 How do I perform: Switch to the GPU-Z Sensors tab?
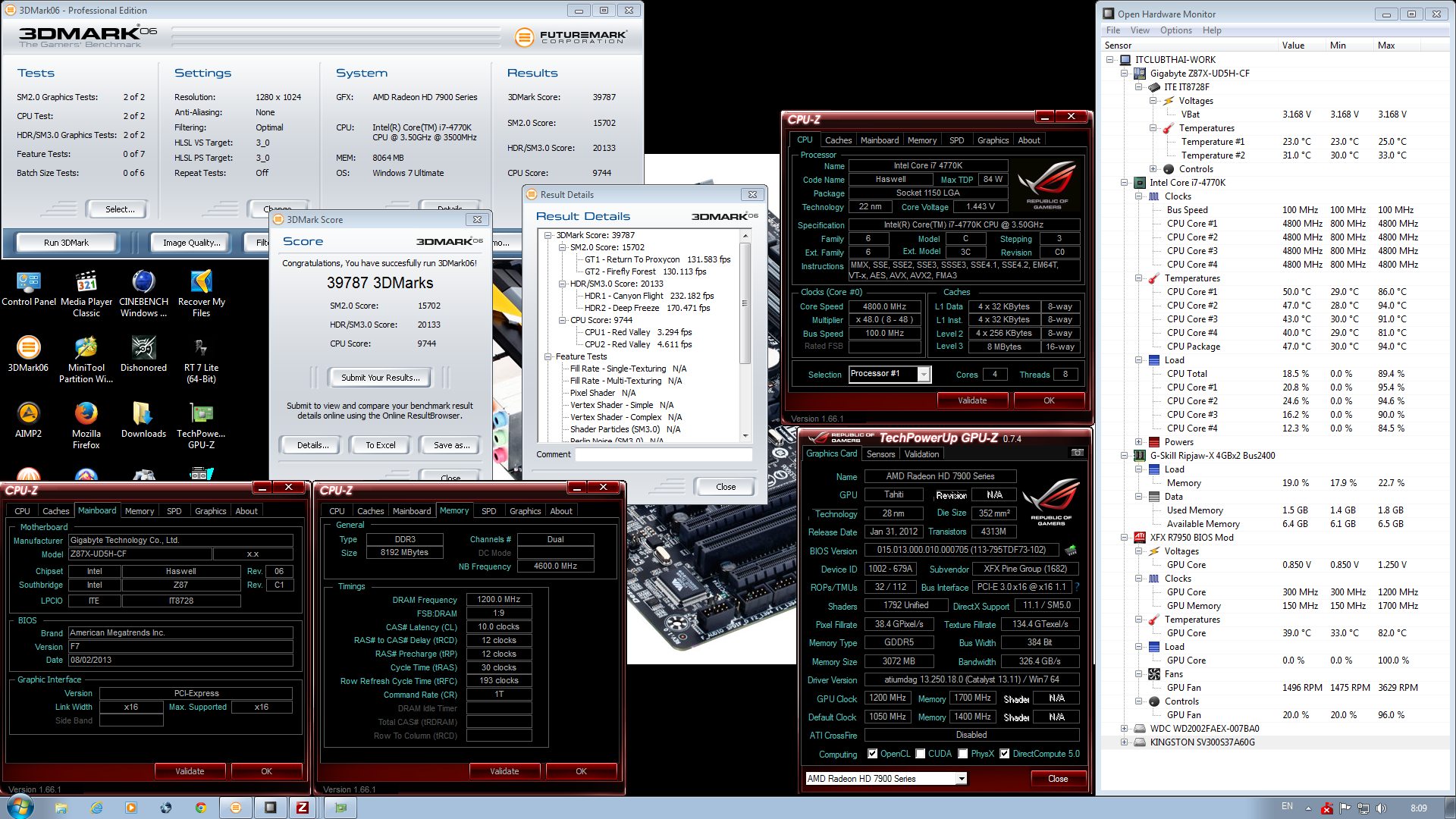[880, 454]
